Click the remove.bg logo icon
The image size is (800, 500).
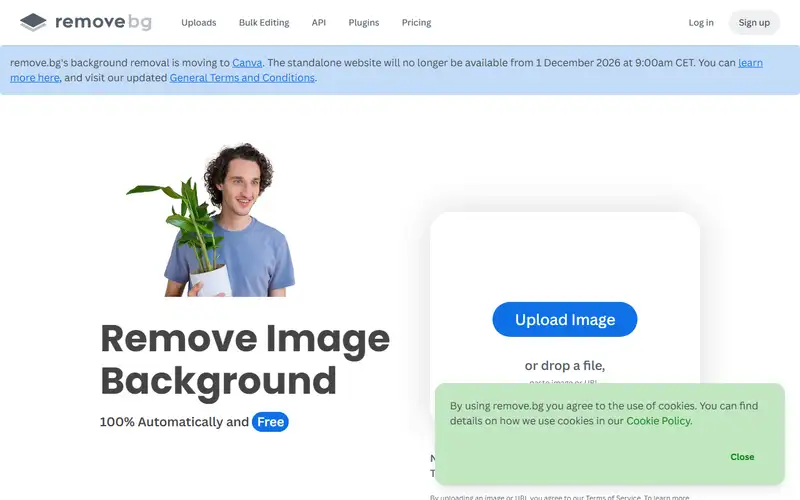(33, 22)
